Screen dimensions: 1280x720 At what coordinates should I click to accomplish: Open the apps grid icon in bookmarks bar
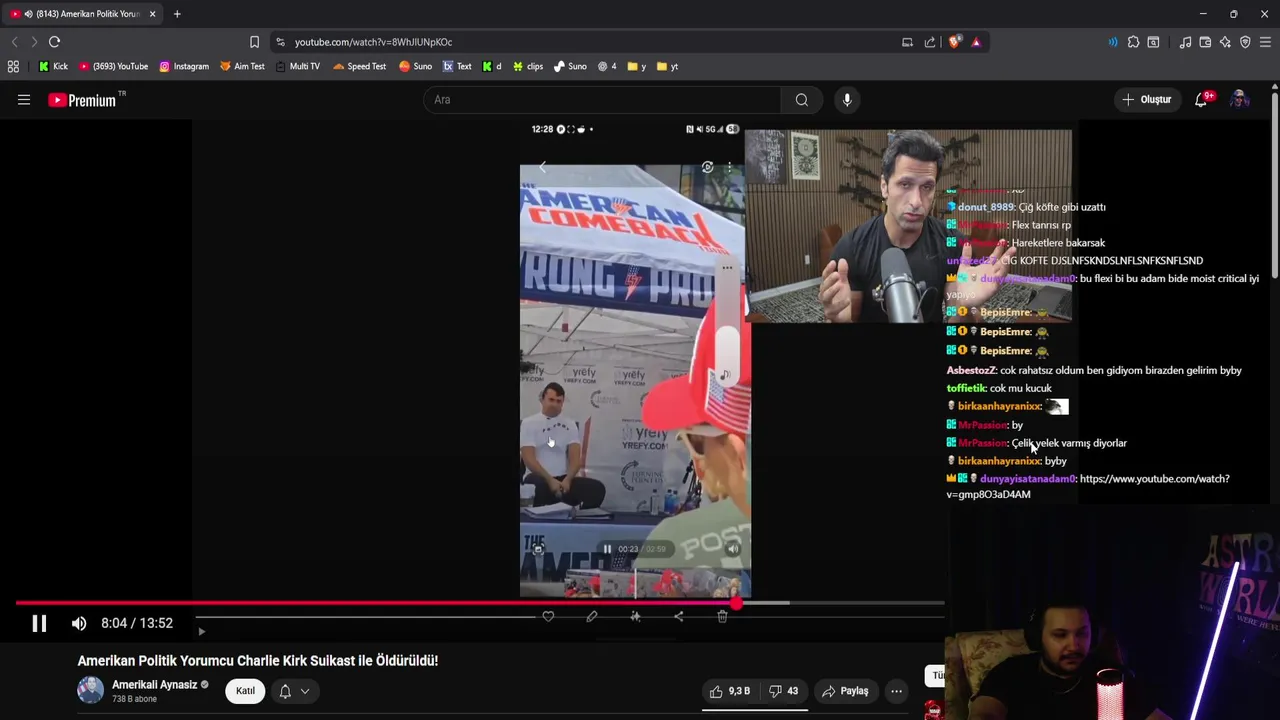tap(13, 66)
